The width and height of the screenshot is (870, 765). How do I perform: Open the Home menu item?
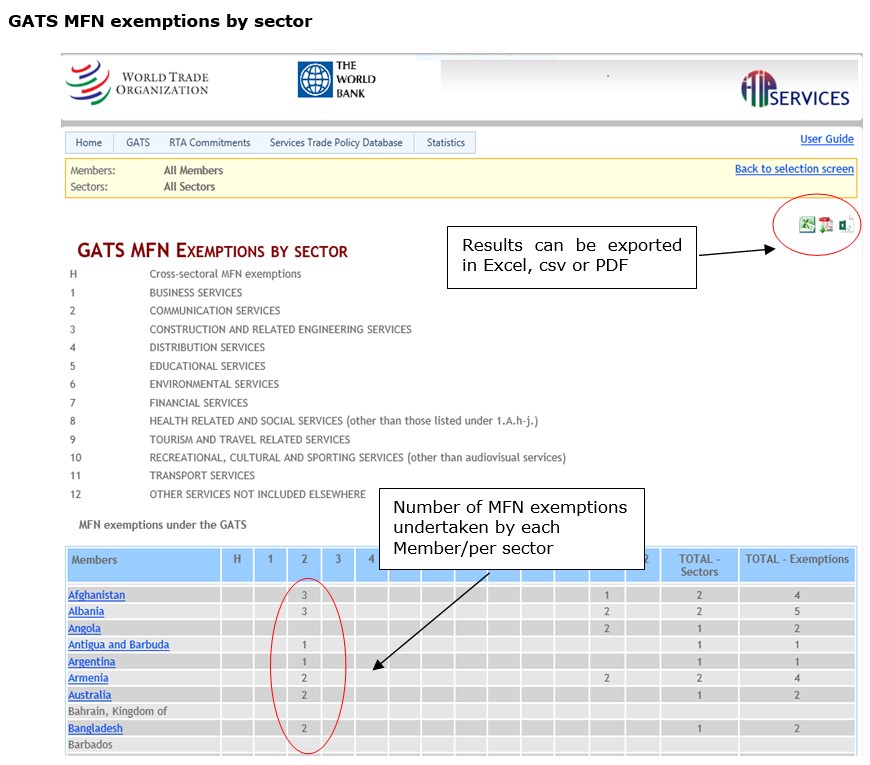[89, 143]
